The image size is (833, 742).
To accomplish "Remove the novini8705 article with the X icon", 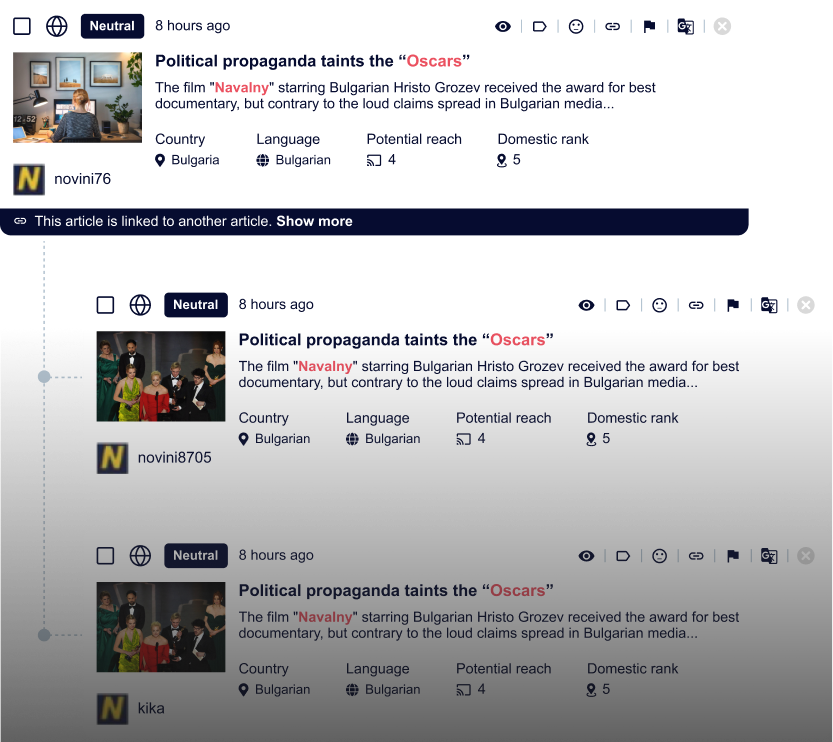I will click(x=805, y=305).
